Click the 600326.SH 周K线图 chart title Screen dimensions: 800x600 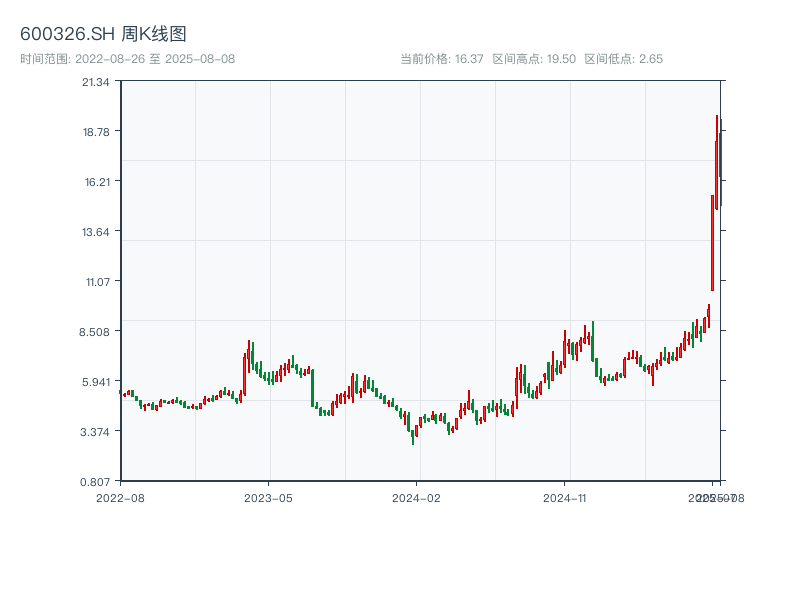click(103, 35)
